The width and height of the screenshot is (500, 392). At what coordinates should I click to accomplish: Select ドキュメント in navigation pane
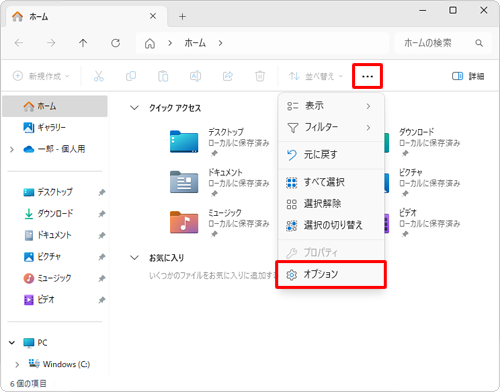55,236
